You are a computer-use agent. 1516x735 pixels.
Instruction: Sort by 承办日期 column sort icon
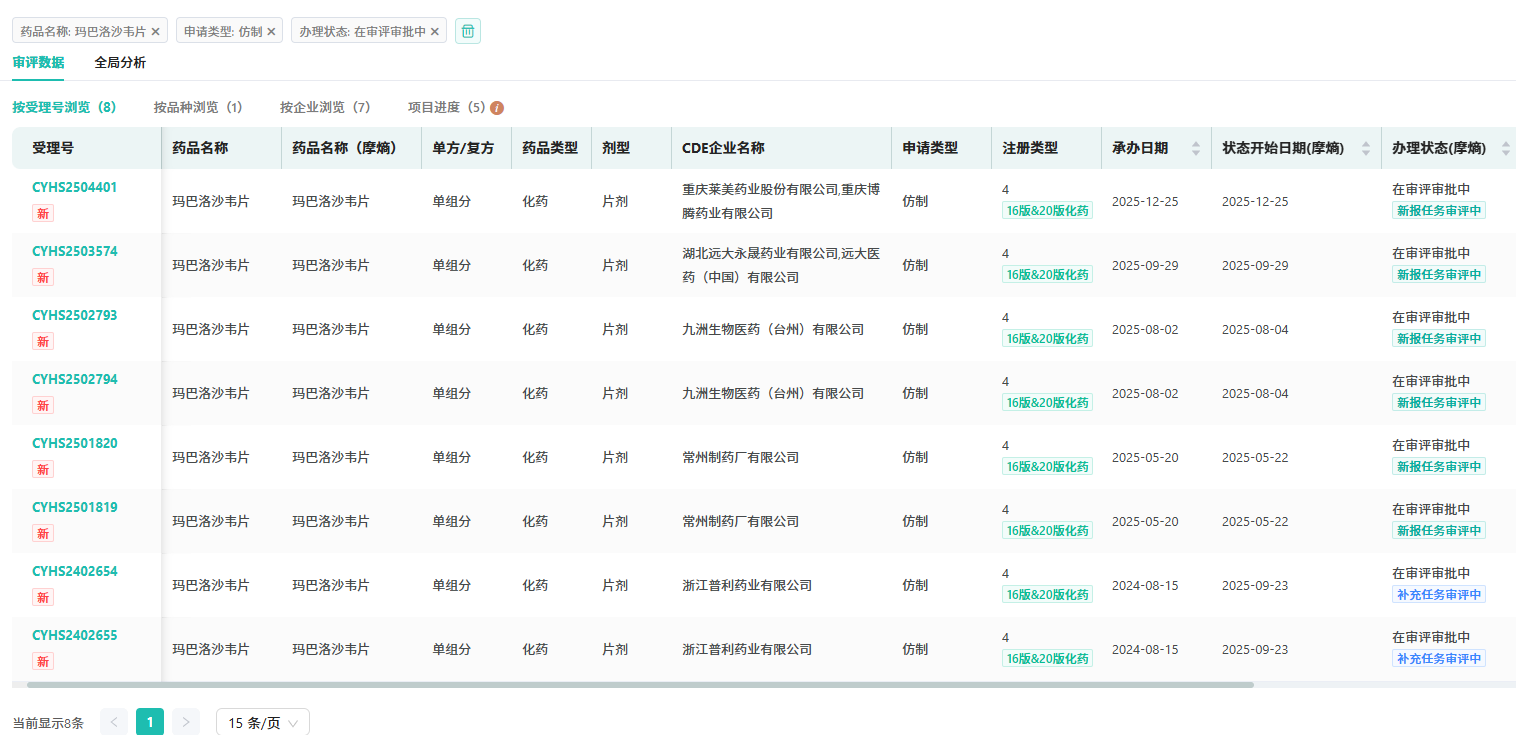1196,148
